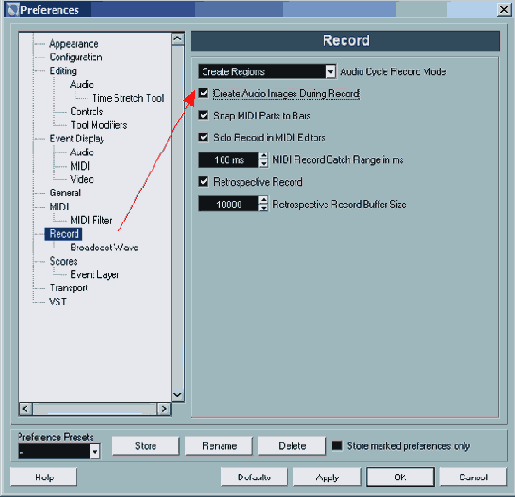Select MIDI Filter tree entry
The width and height of the screenshot is (515, 497).
tap(91, 220)
